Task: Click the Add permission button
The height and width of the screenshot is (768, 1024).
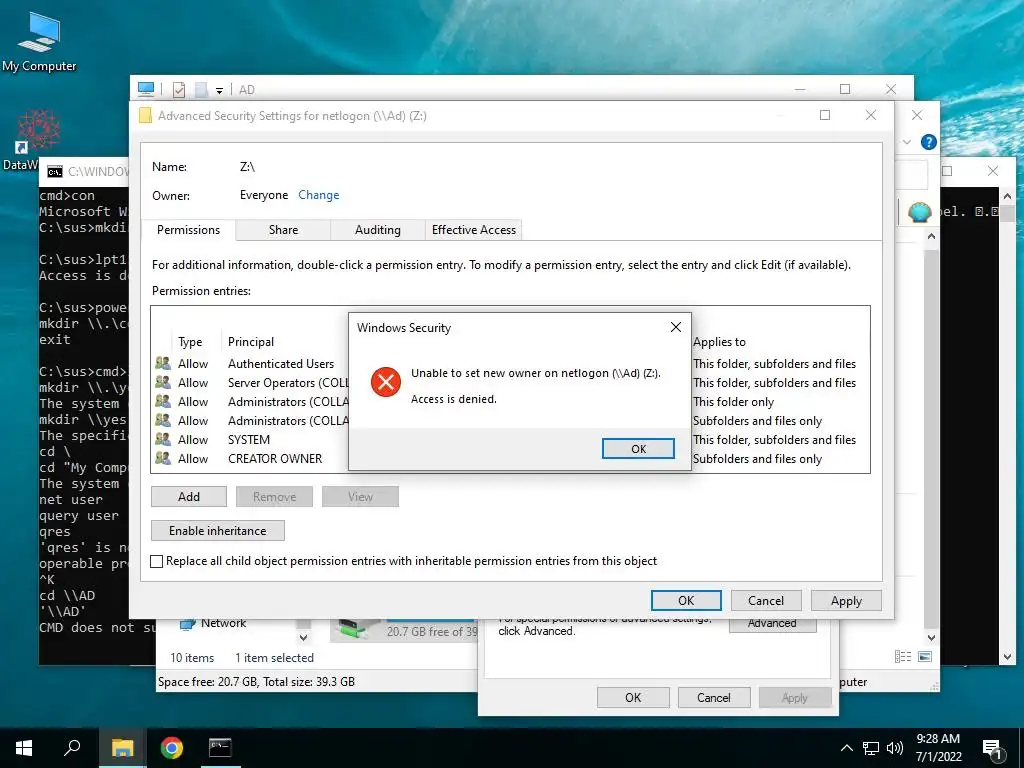Action: [189, 496]
